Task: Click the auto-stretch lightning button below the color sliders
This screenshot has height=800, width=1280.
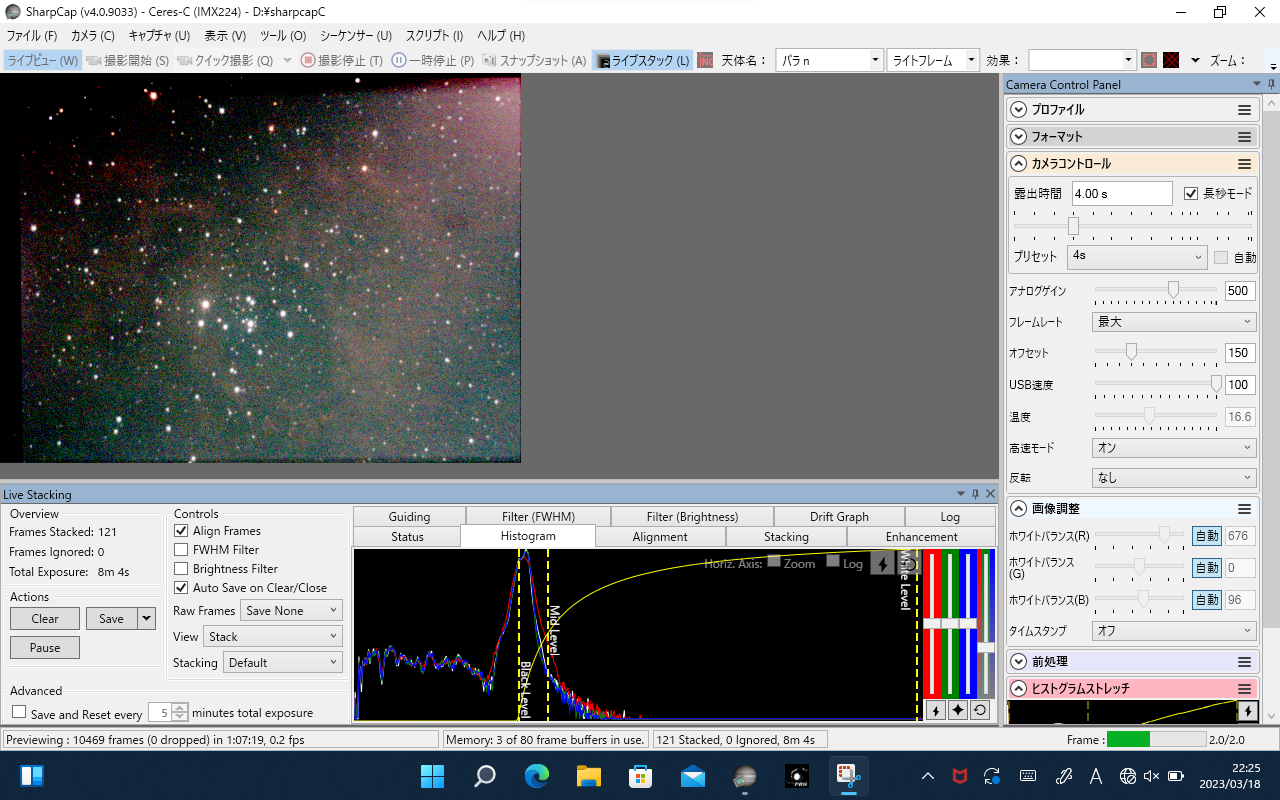Action: click(935, 710)
